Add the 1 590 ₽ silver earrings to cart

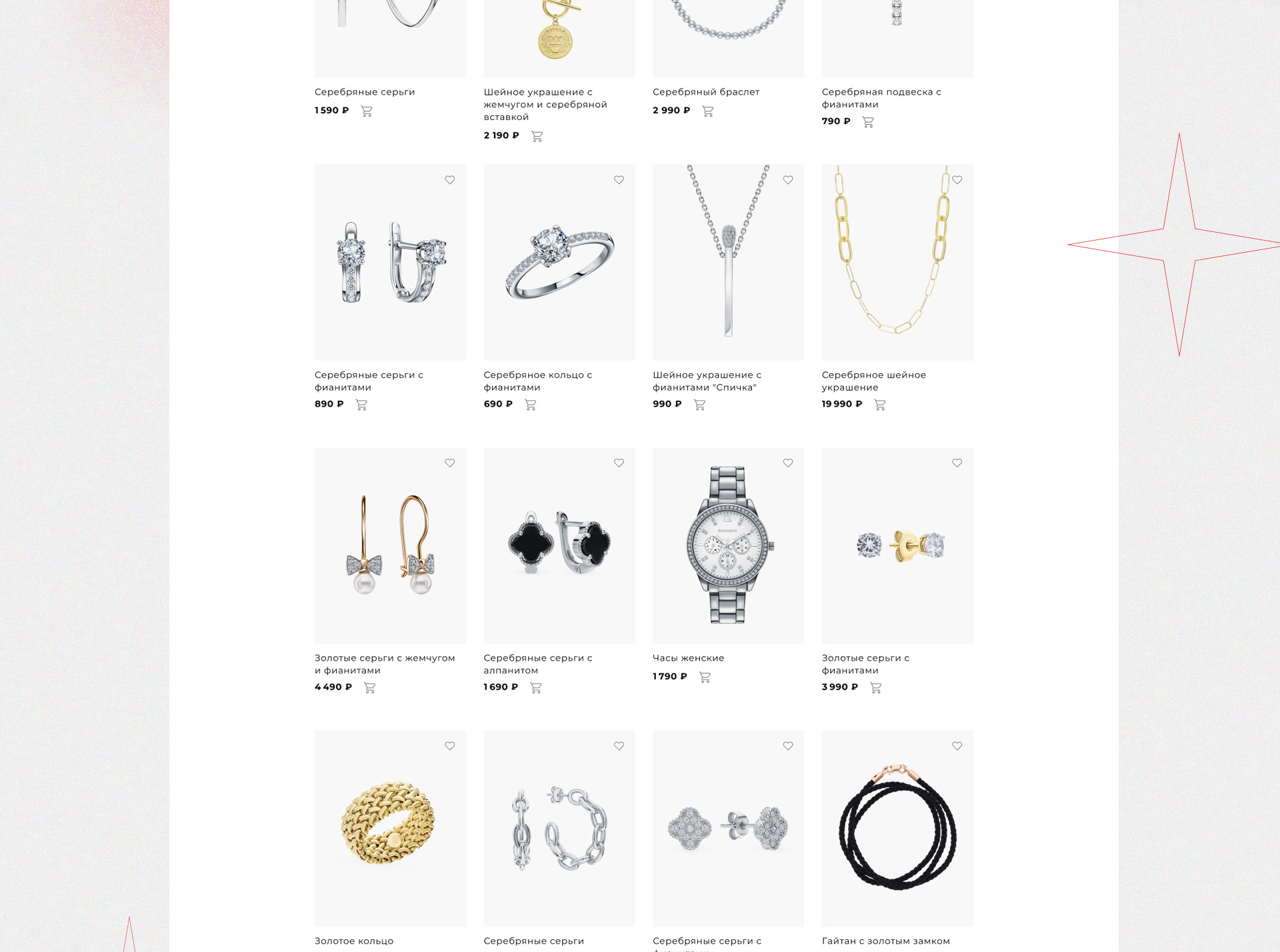(x=367, y=111)
